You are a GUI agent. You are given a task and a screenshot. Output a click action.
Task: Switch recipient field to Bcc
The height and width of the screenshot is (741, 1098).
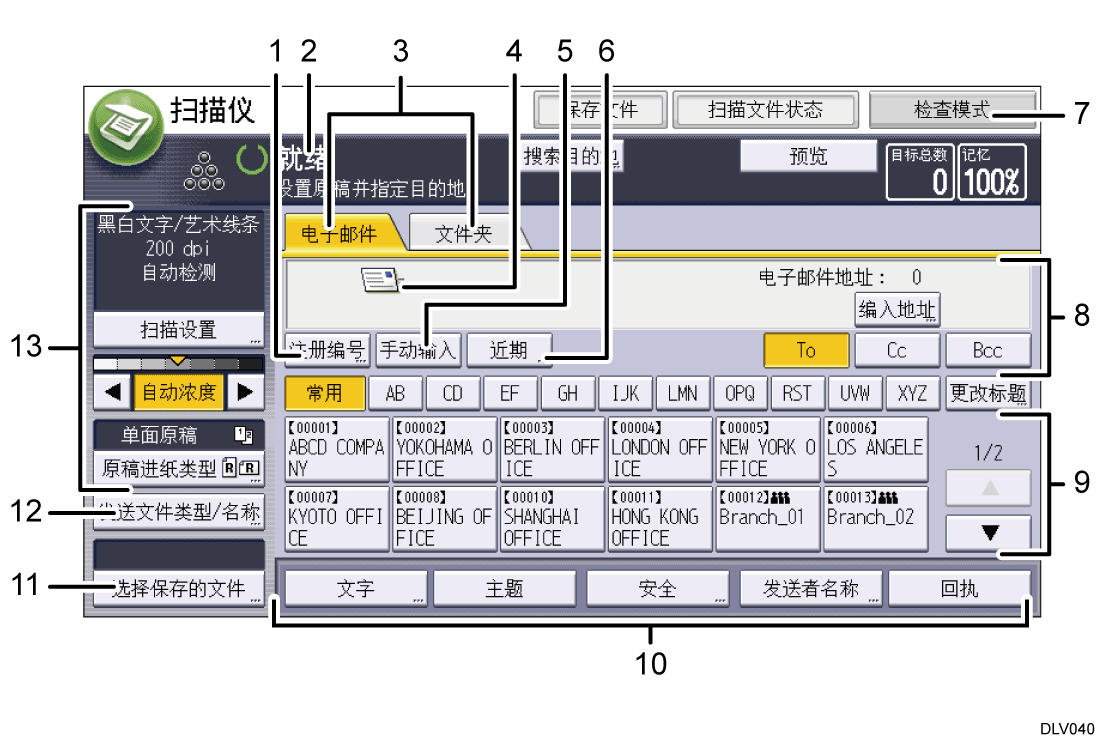[x=987, y=351]
